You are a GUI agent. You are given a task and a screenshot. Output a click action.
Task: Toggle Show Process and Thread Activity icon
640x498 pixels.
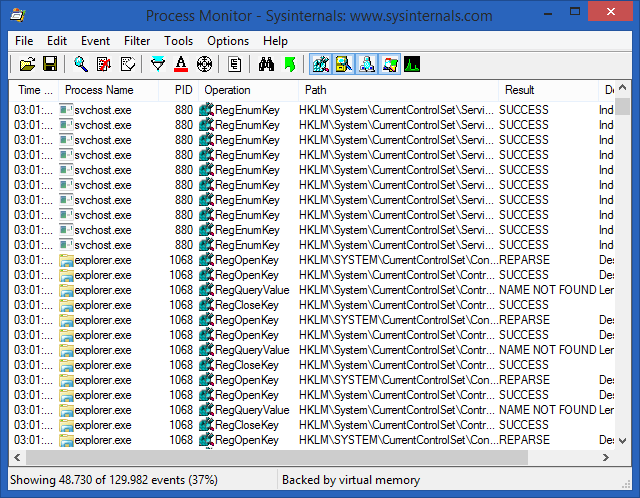point(390,64)
